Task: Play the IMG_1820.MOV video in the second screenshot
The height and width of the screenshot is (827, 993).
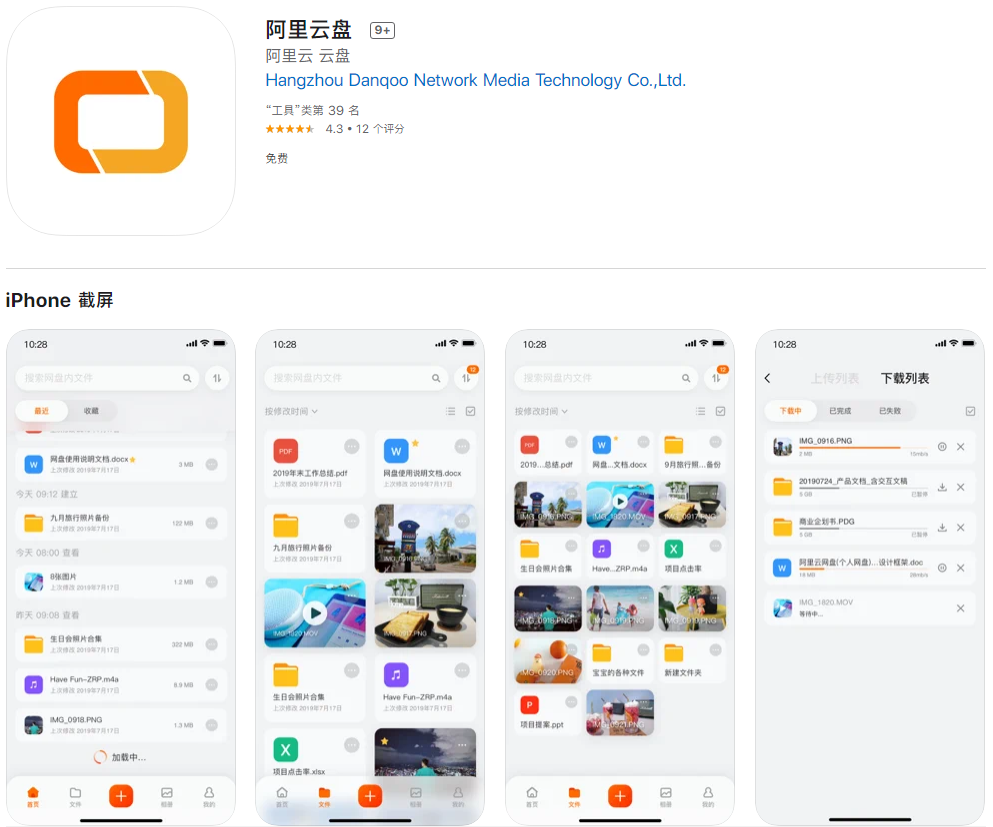Action: point(314,613)
